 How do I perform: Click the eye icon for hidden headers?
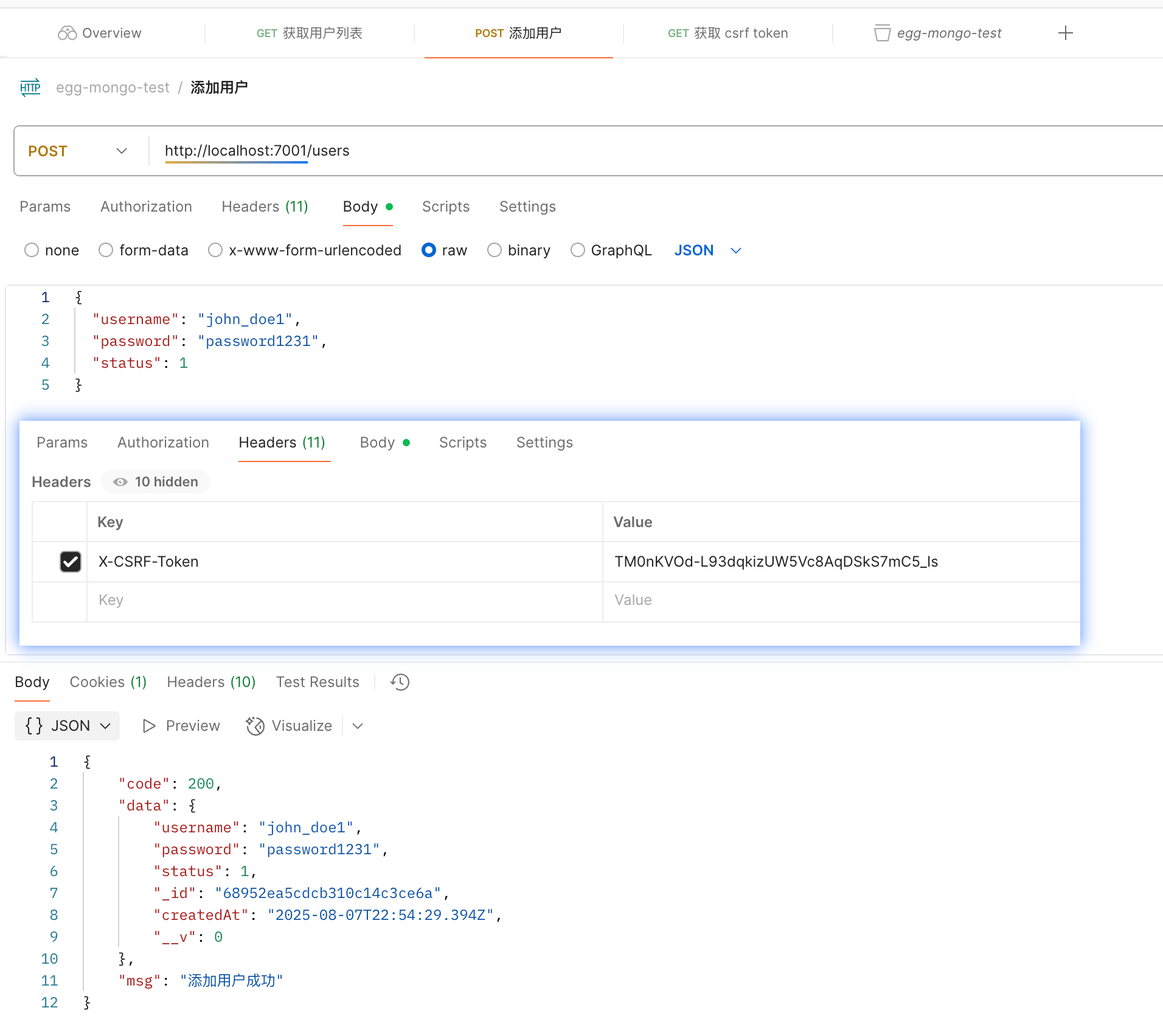coord(120,482)
